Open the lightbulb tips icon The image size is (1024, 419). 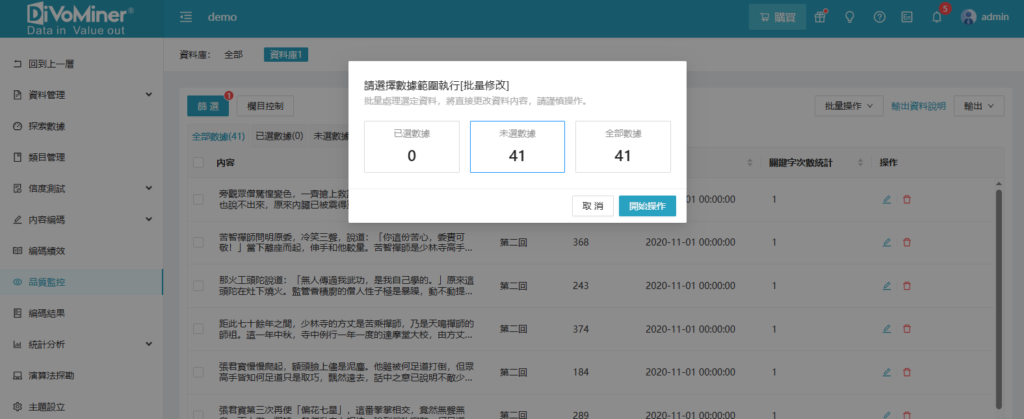coord(850,17)
